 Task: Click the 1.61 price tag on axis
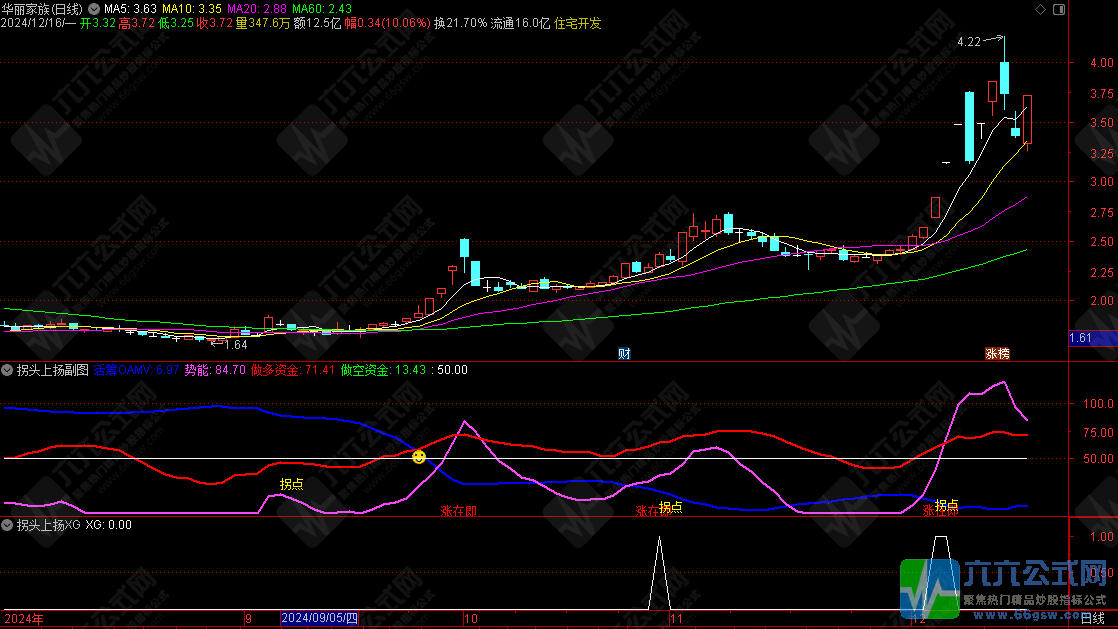[x=1080, y=338]
